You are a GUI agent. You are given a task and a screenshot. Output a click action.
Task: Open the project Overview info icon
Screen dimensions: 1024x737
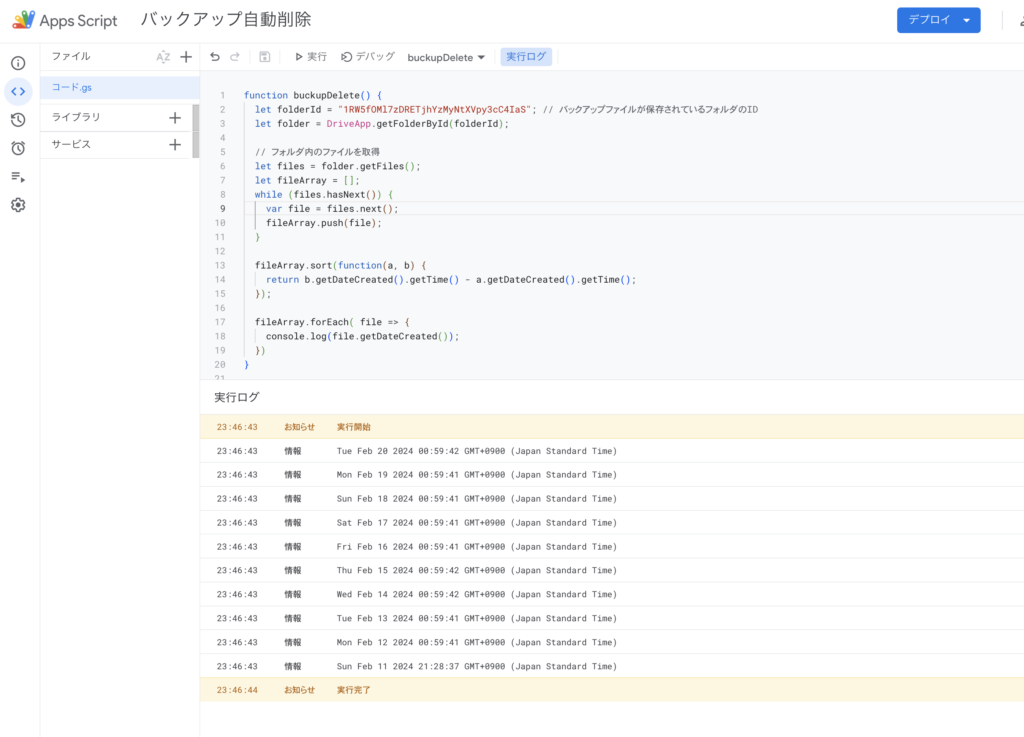pos(18,63)
